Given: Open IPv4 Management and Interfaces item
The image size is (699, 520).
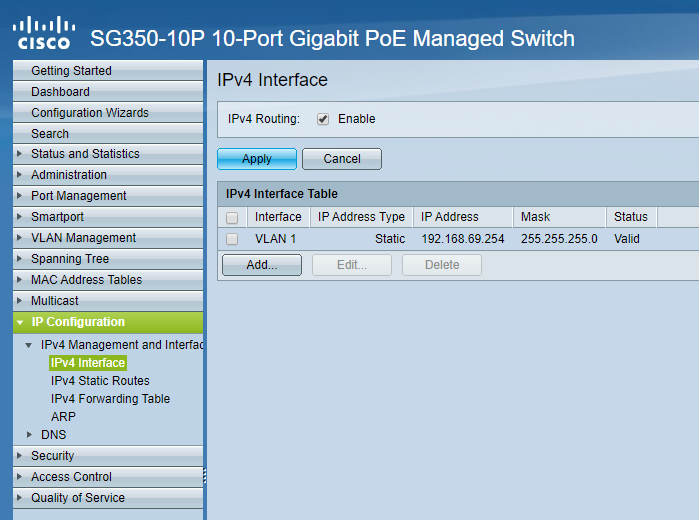Looking at the screenshot, I should coord(122,345).
